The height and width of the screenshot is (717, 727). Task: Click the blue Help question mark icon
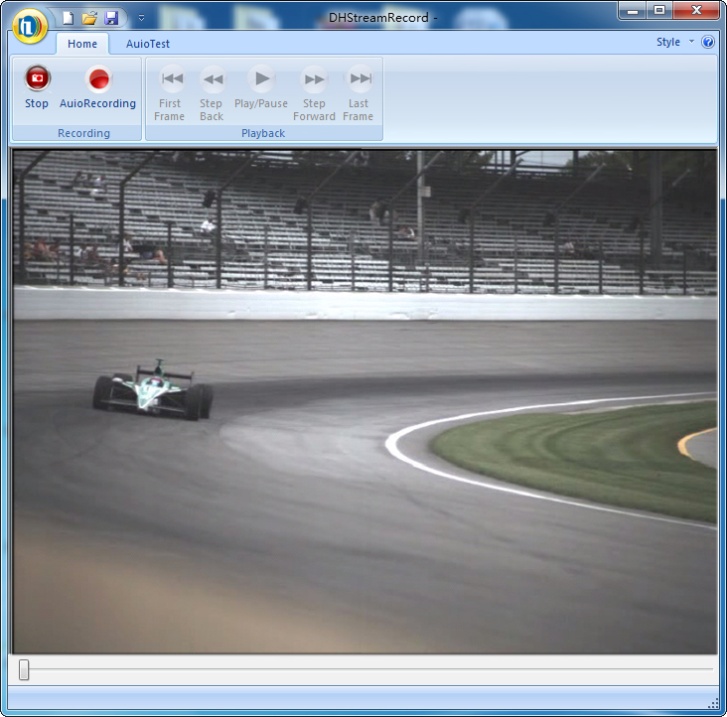pos(708,42)
